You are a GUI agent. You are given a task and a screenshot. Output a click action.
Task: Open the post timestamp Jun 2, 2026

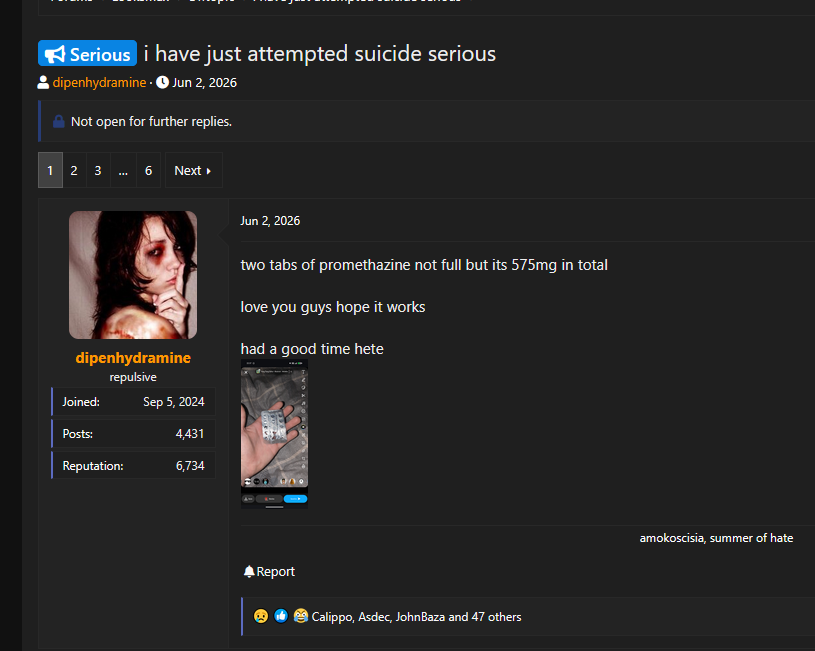coord(270,221)
